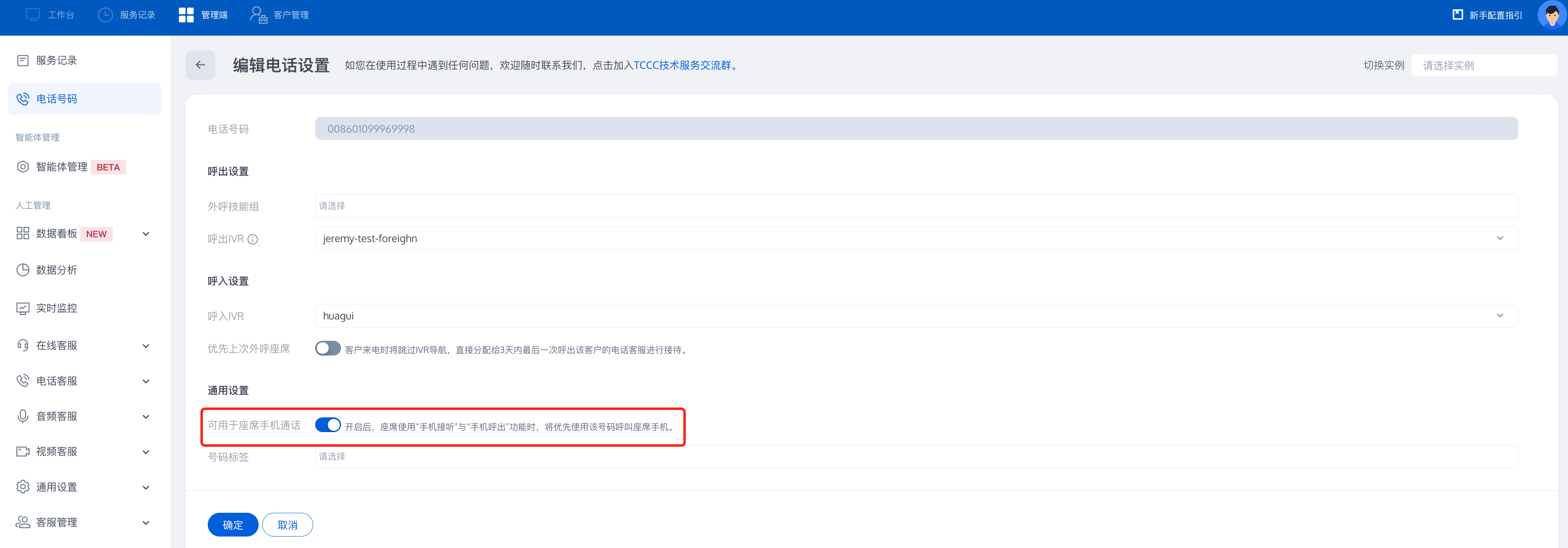
Task: Click the 音频客服 microphone icon
Action: tap(23, 417)
